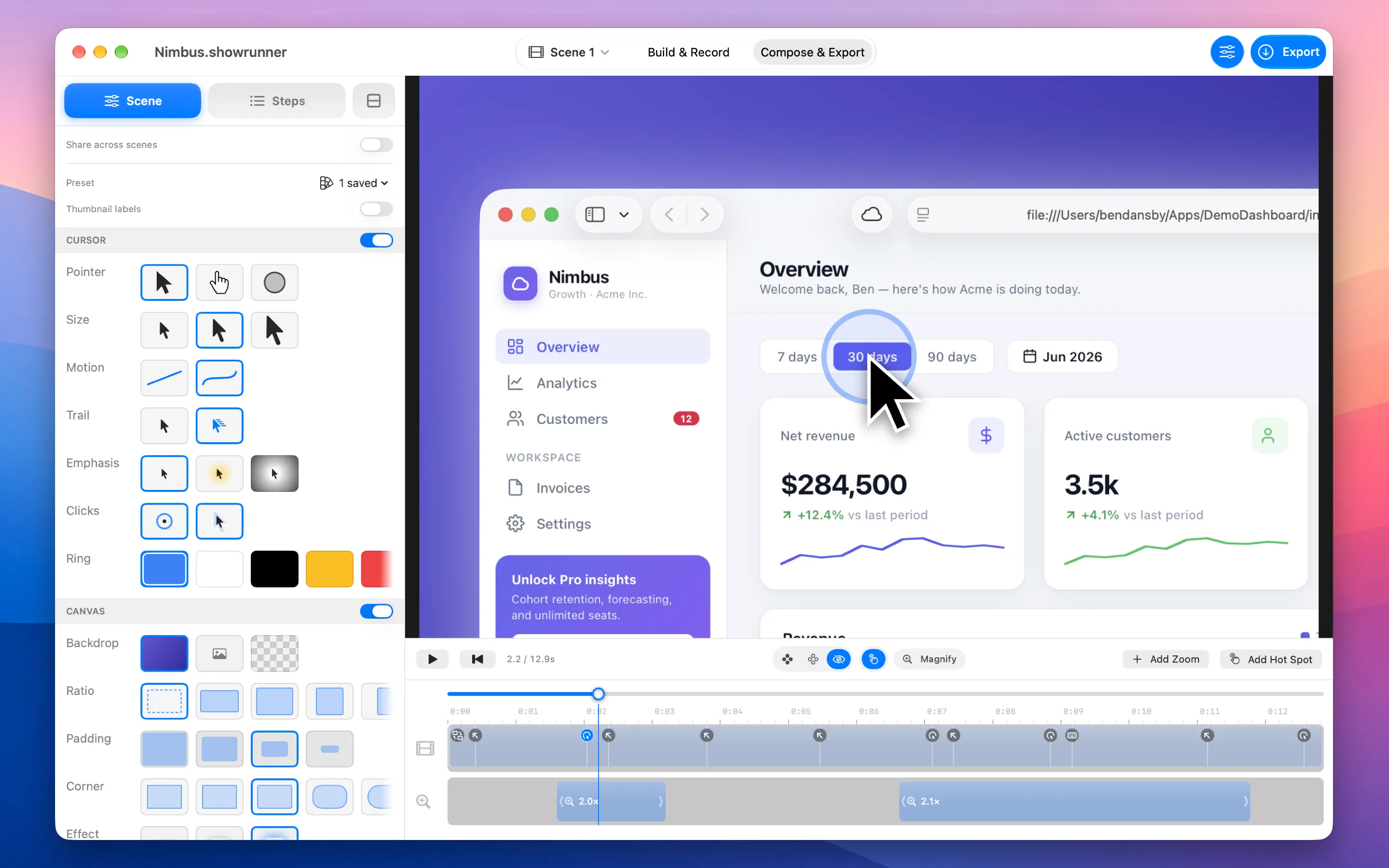The width and height of the screenshot is (1389, 868).
Task: Click the playhead scrubber handle
Action: [x=598, y=694]
